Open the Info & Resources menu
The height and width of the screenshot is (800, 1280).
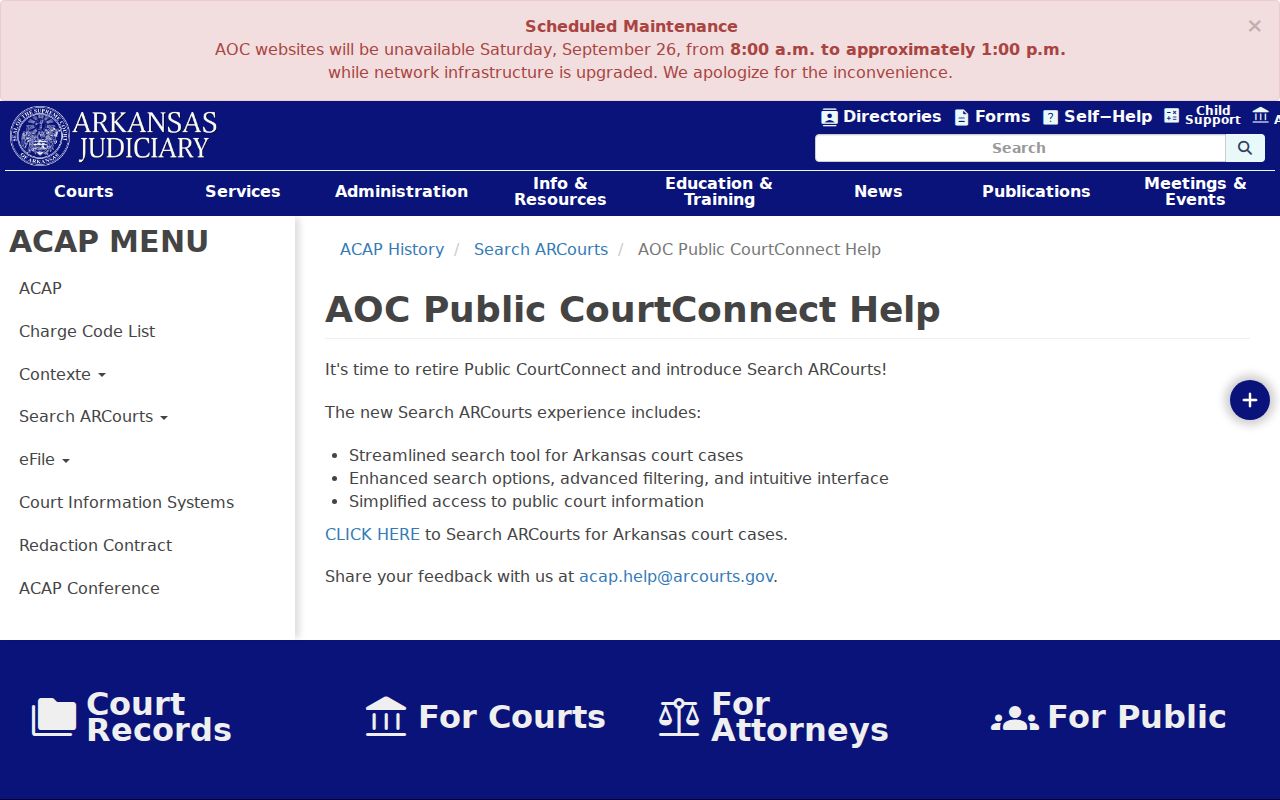point(560,191)
